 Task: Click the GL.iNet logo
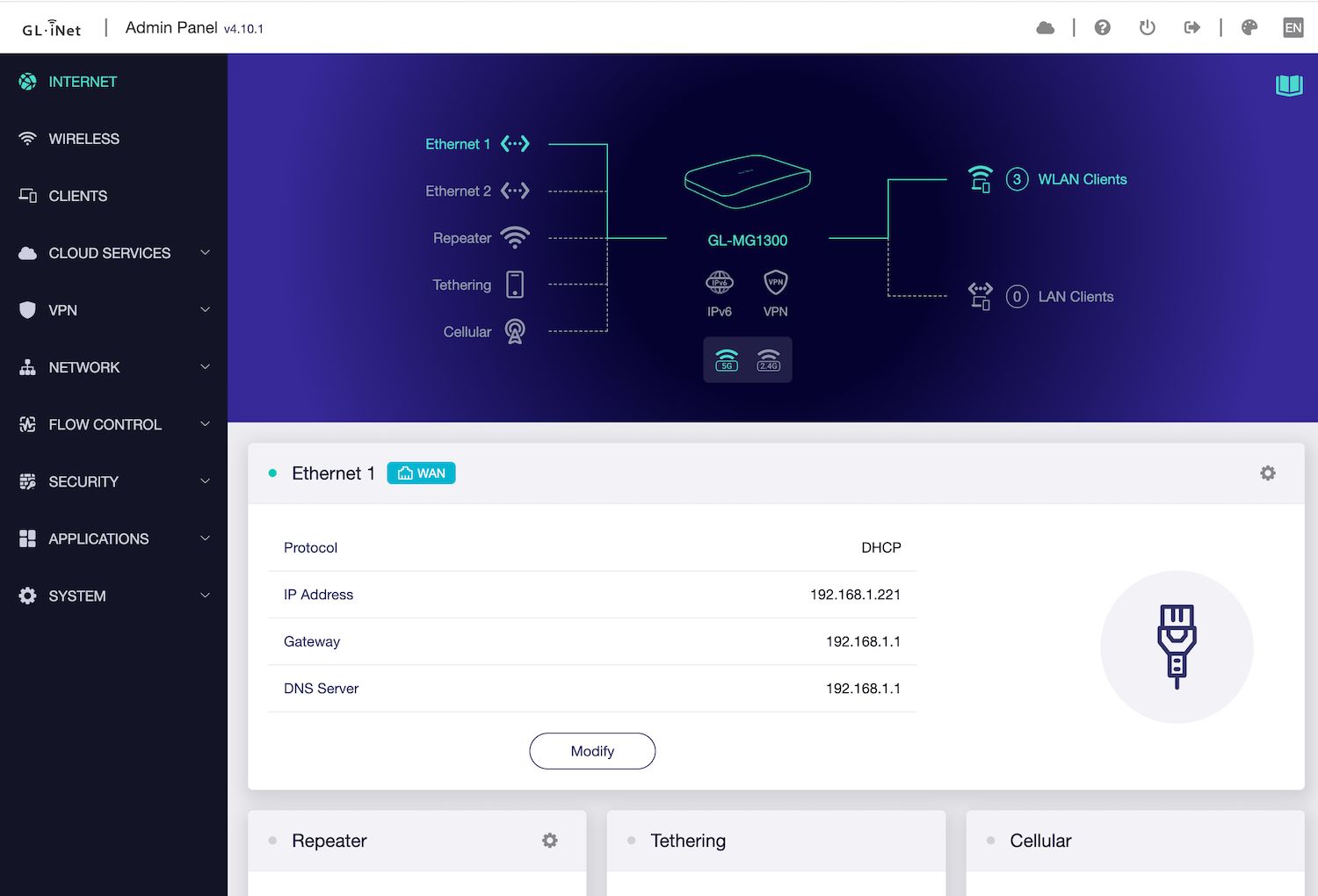(x=52, y=28)
